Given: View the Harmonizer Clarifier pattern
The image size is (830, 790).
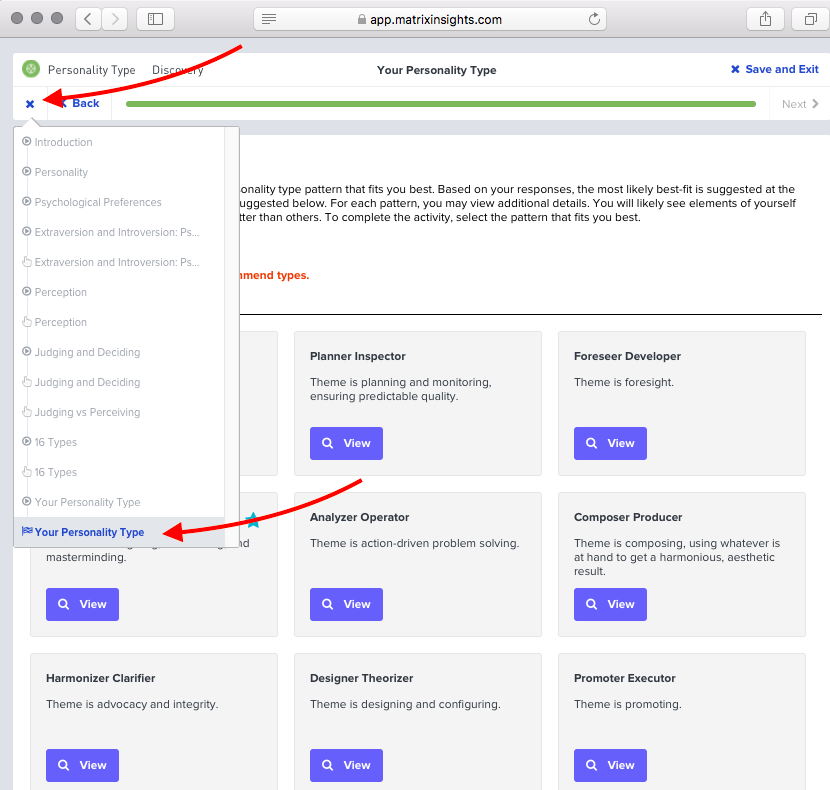Looking at the screenshot, I should click(82, 765).
